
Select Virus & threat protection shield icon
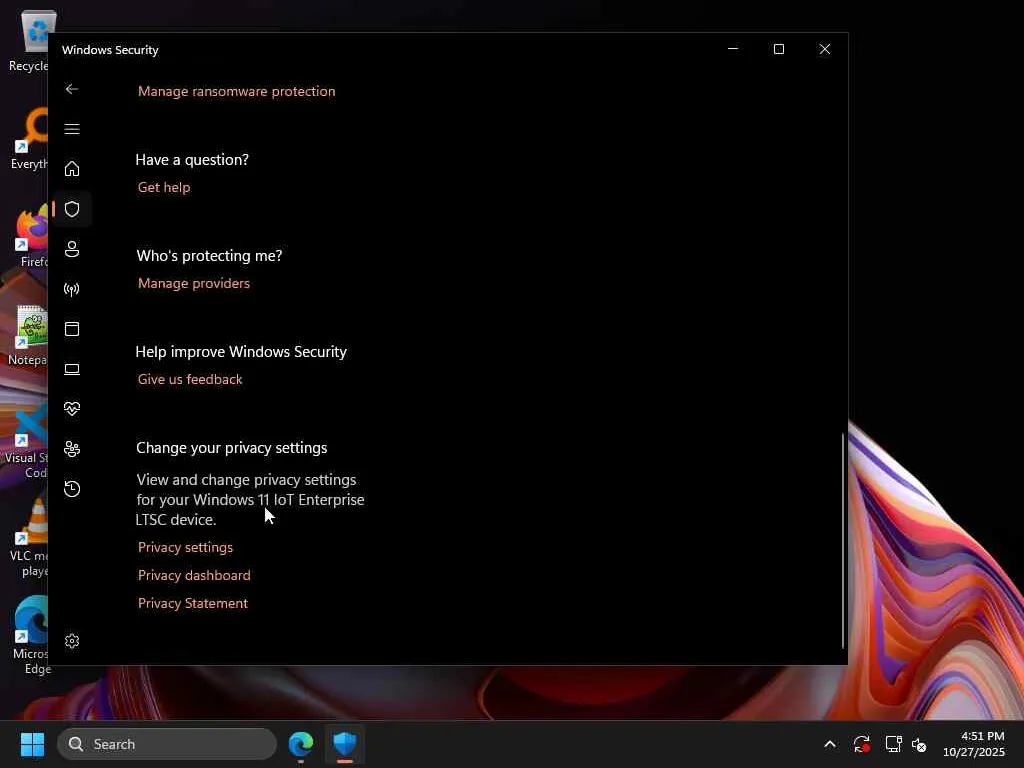(72, 209)
